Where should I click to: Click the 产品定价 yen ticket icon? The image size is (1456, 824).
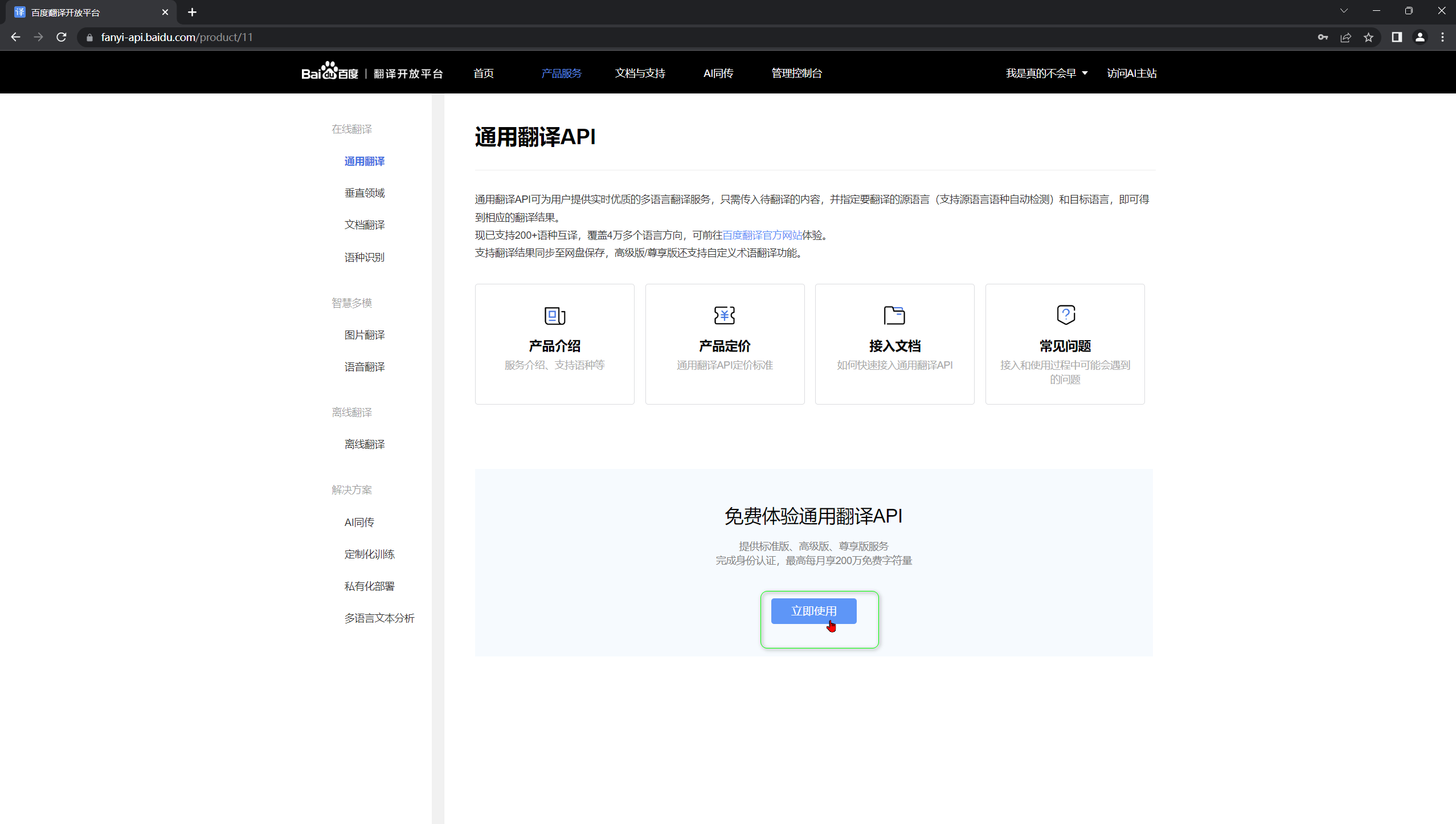[x=725, y=315]
